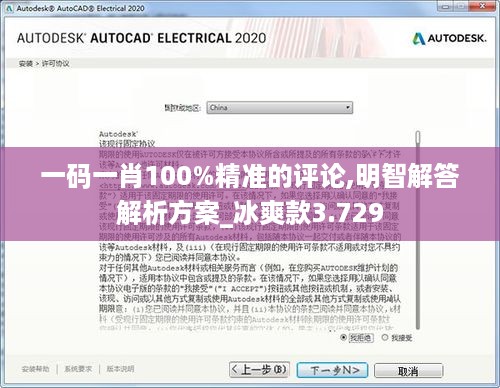Open the 安装帮助 installation help link
Viewport: 500px width, 388px height.
tap(35, 369)
